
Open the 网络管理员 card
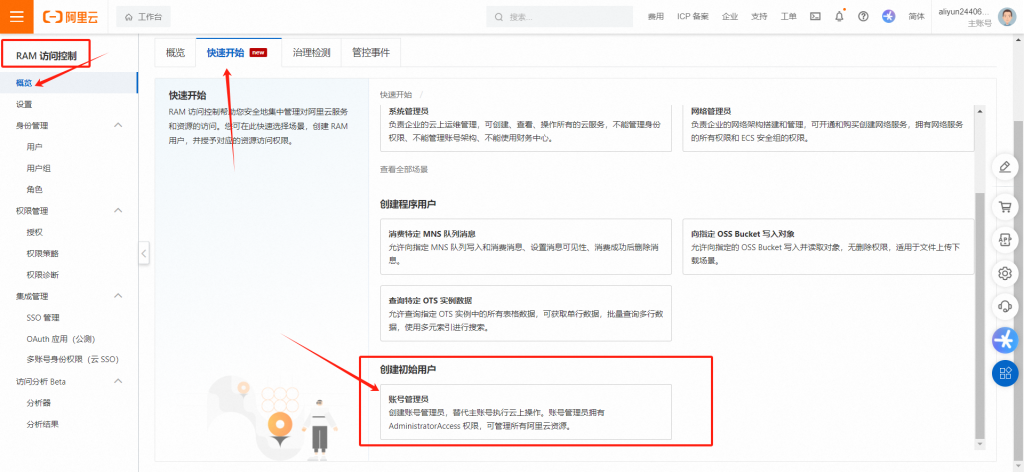828,128
